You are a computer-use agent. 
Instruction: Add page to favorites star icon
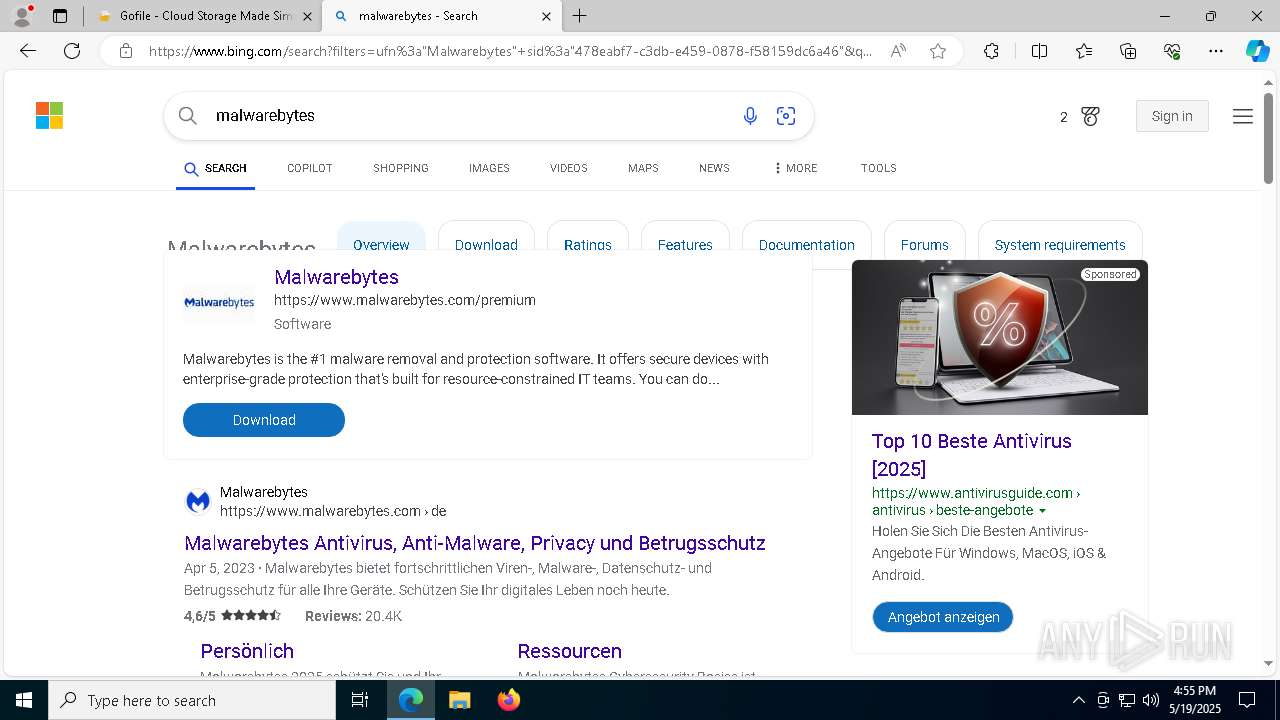coord(938,51)
